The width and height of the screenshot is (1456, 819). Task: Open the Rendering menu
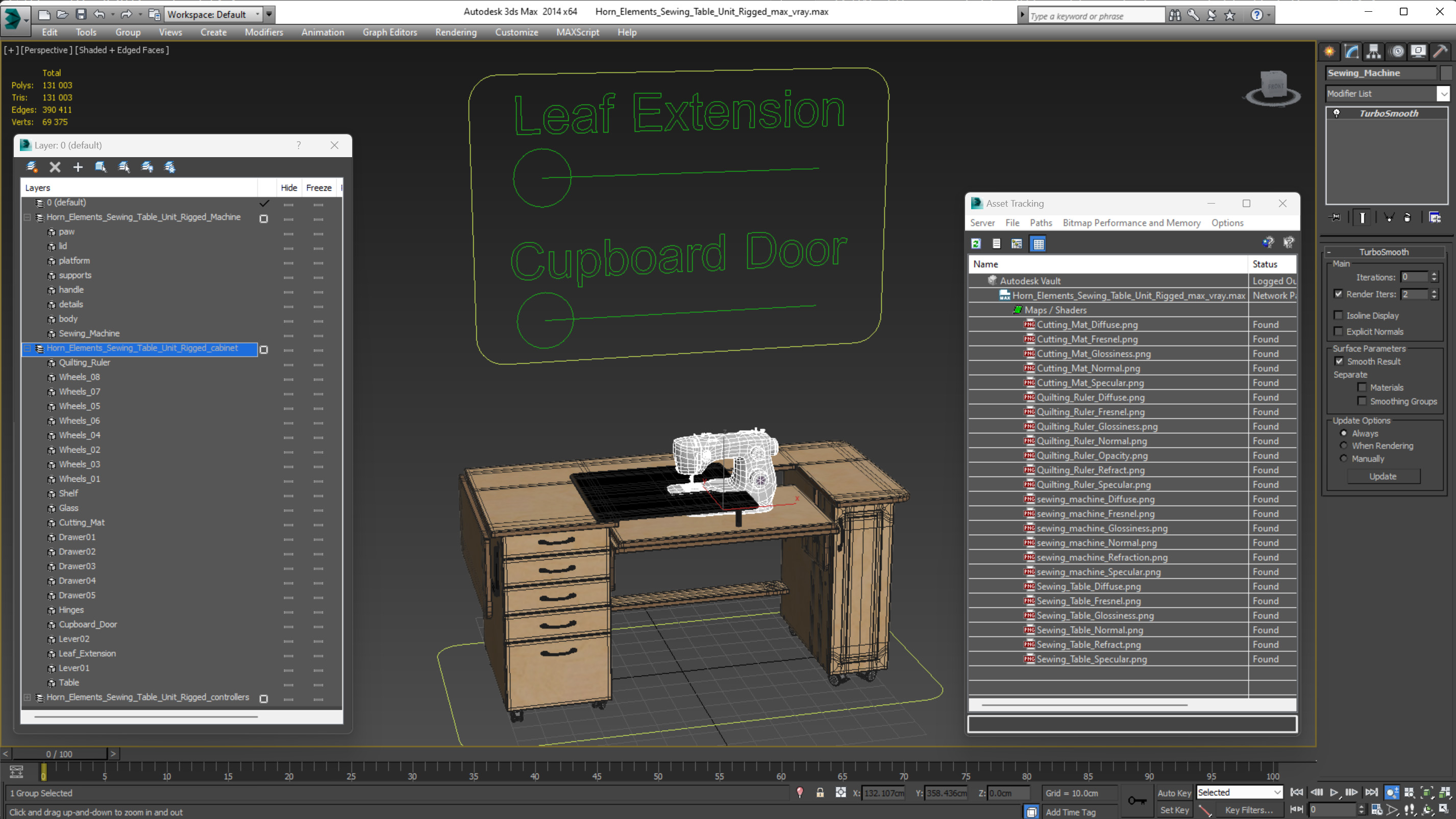[x=456, y=32]
